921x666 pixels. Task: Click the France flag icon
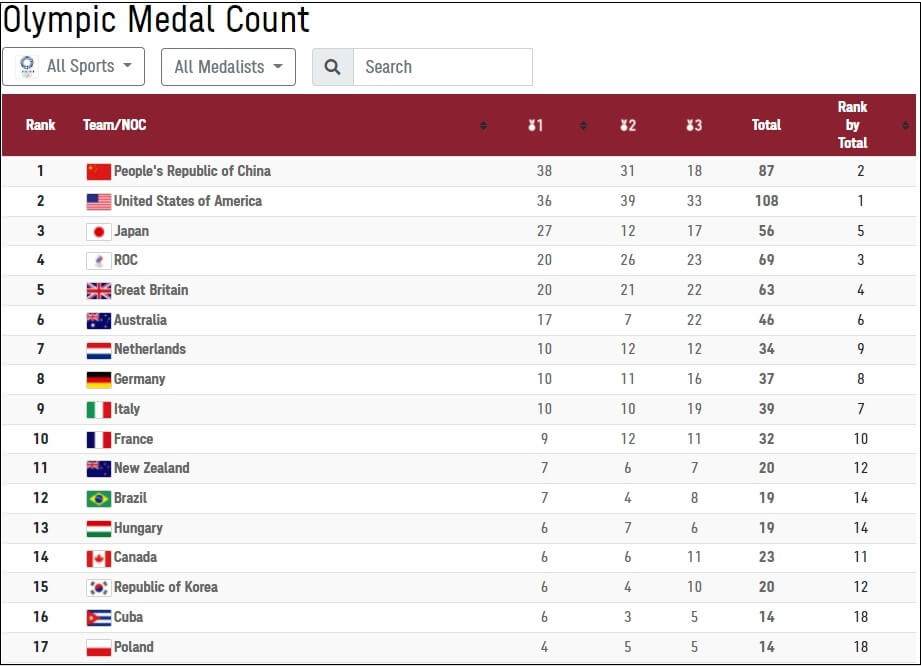pos(99,439)
